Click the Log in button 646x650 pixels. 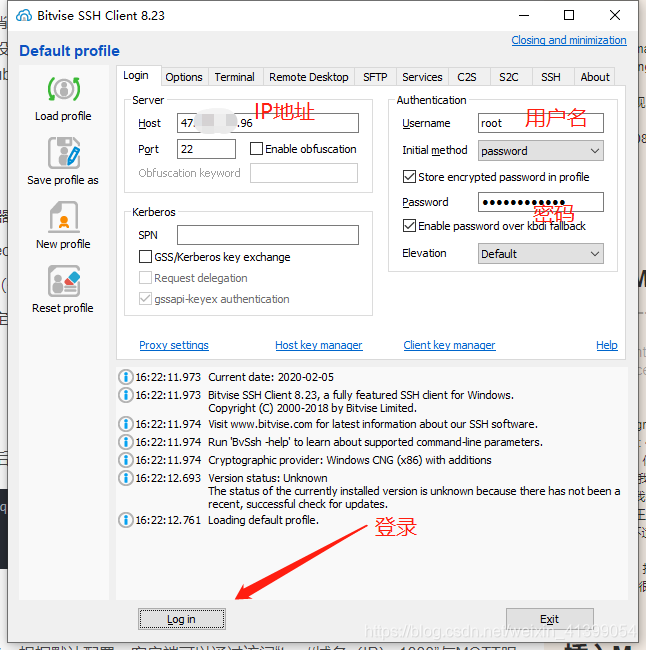[x=182, y=619]
